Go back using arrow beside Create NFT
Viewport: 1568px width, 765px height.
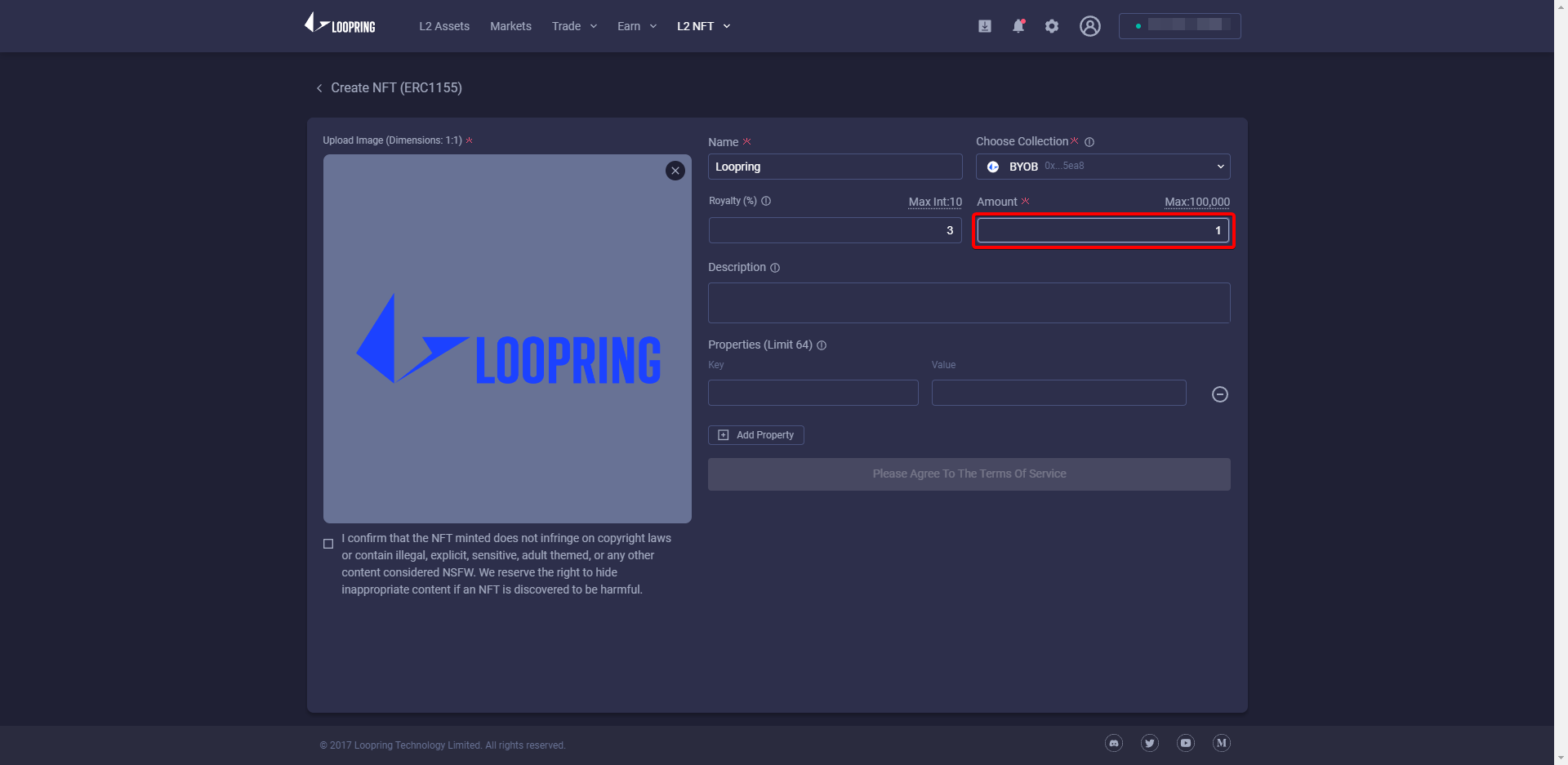click(x=319, y=88)
